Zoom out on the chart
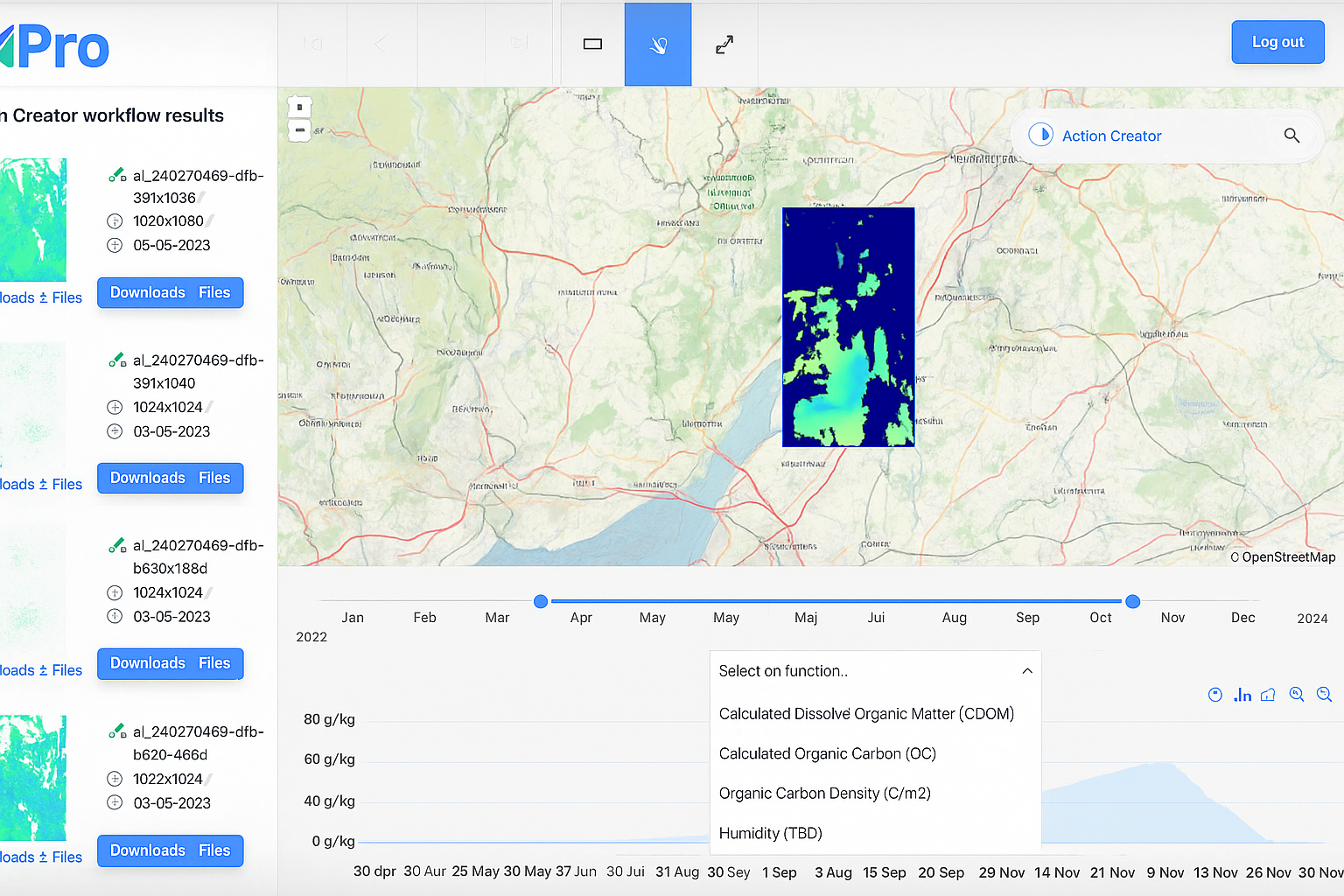 point(1325,694)
